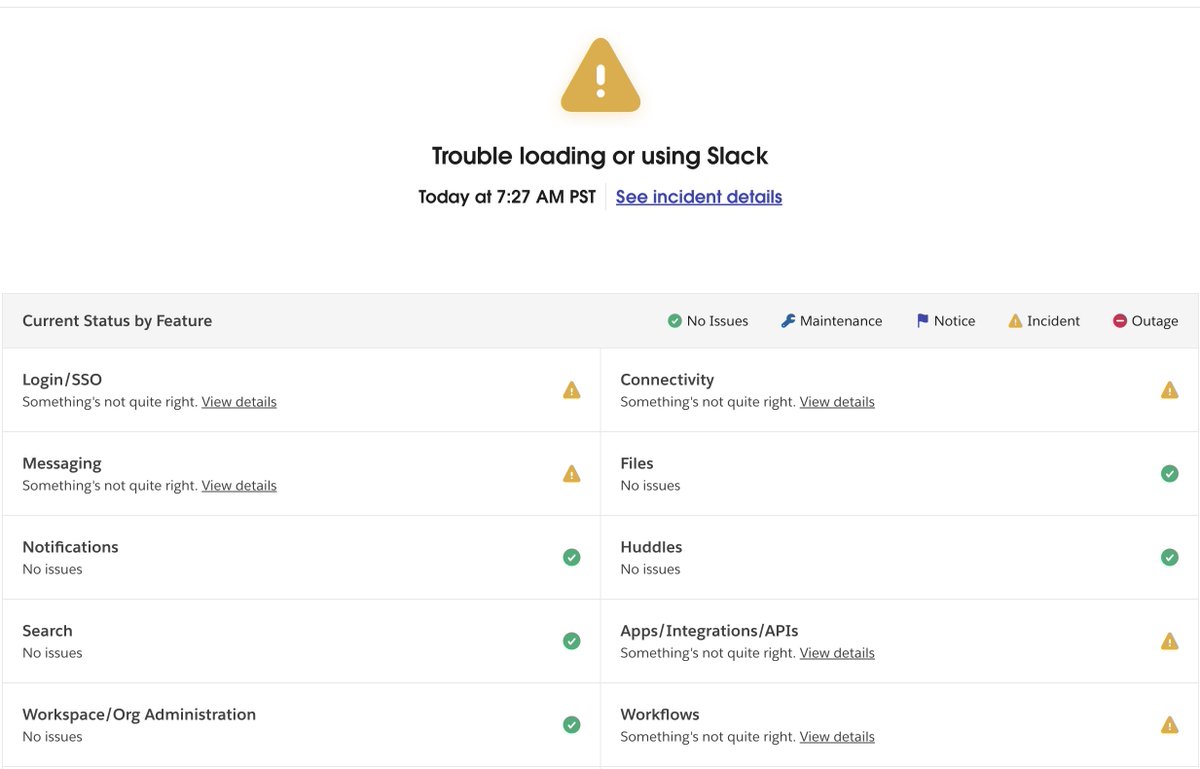Click the Maintenance legend label
Image resolution: width=1200 pixels, height=769 pixels.
(x=841, y=321)
